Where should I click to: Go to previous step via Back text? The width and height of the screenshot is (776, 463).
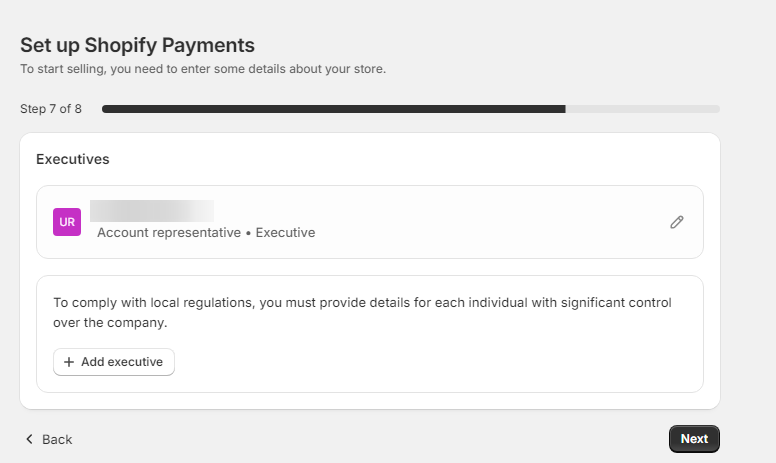coord(57,439)
